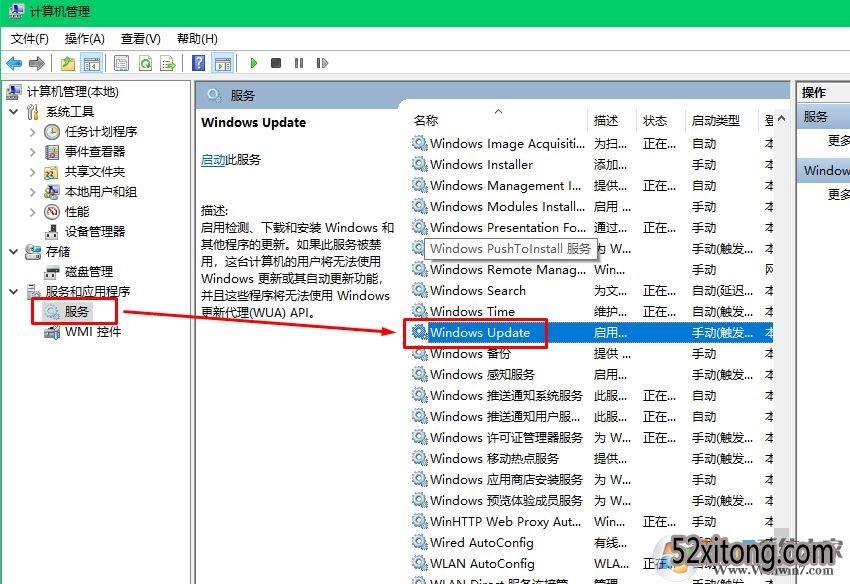The width and height of the screenshot is (850, 584).
Task: Click the Stop Service square icon
Action: click(x=276, y=63)
